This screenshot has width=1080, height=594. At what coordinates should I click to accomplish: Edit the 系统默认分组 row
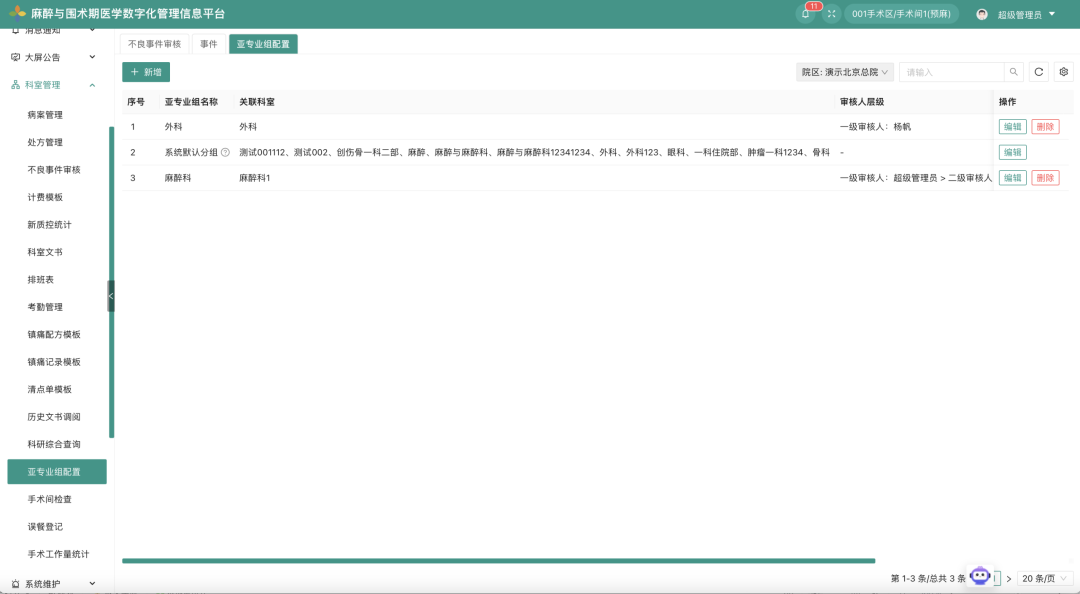[x=1012, y=152]
